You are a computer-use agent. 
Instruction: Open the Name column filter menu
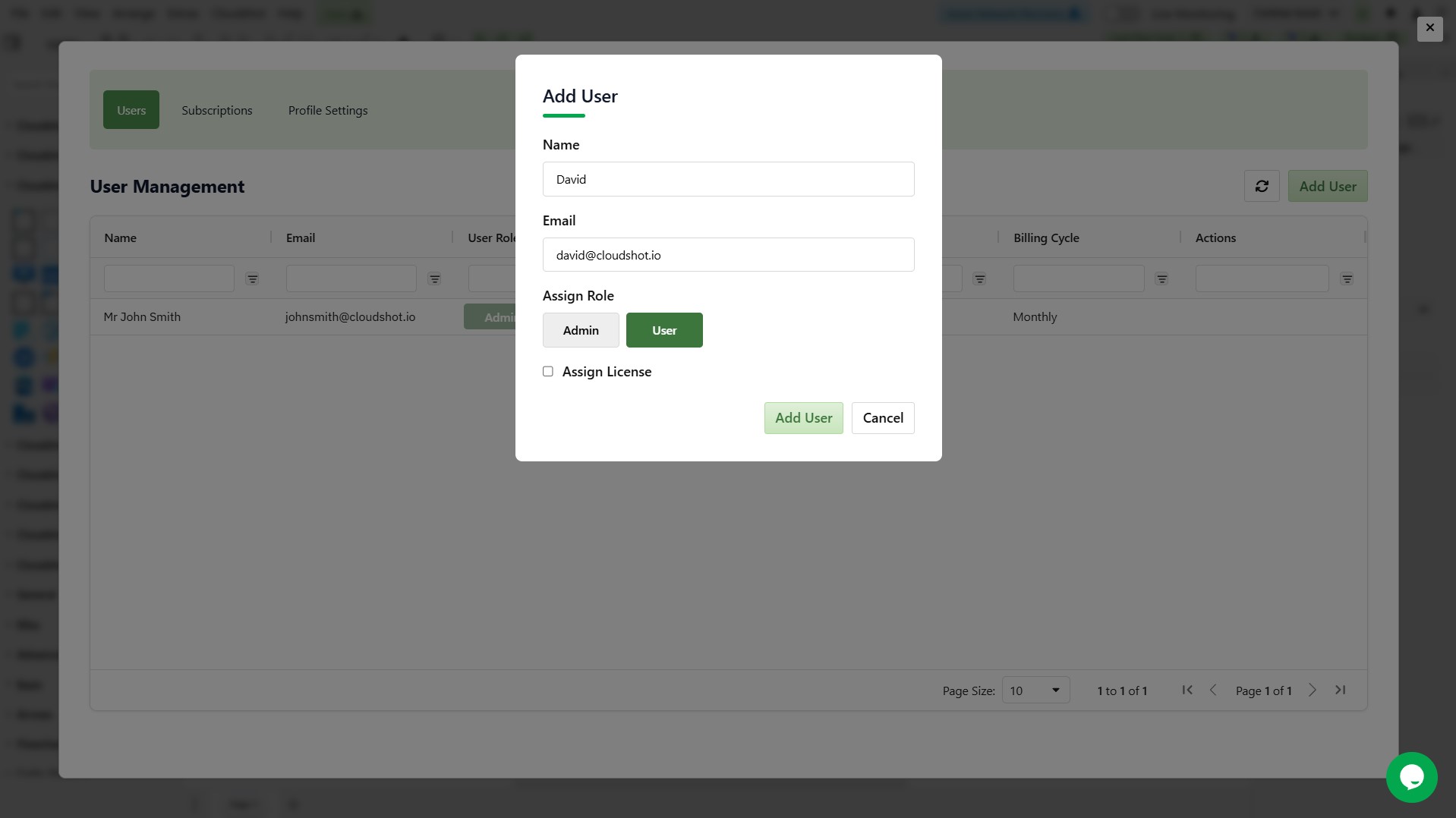pyautogui.click(x=252, y=279)
